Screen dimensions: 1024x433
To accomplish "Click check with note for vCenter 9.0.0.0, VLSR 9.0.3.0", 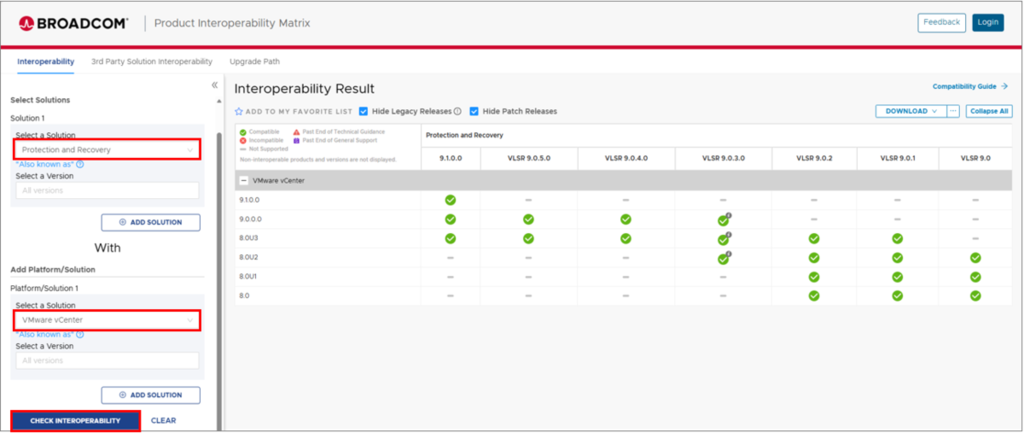I will [x=724, y=219].
